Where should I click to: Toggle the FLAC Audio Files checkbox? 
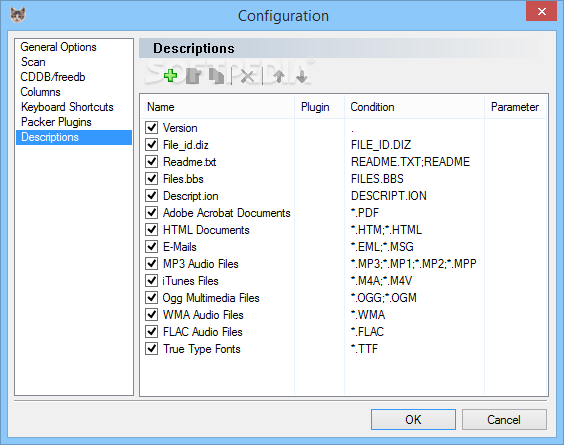(x=151, y=331)
